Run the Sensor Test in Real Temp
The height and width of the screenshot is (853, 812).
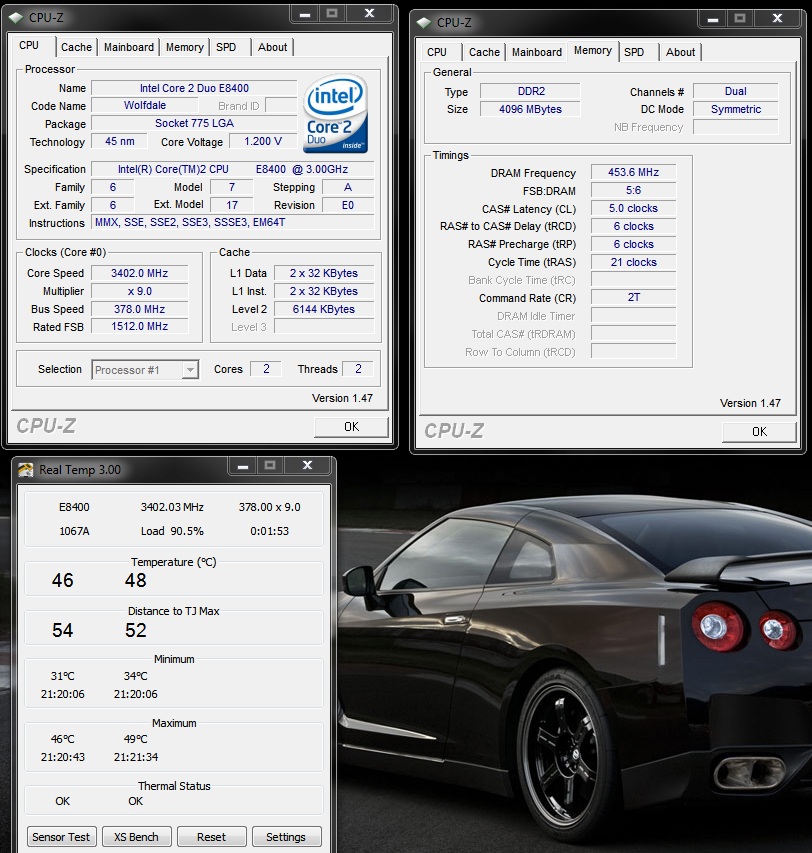61,837
